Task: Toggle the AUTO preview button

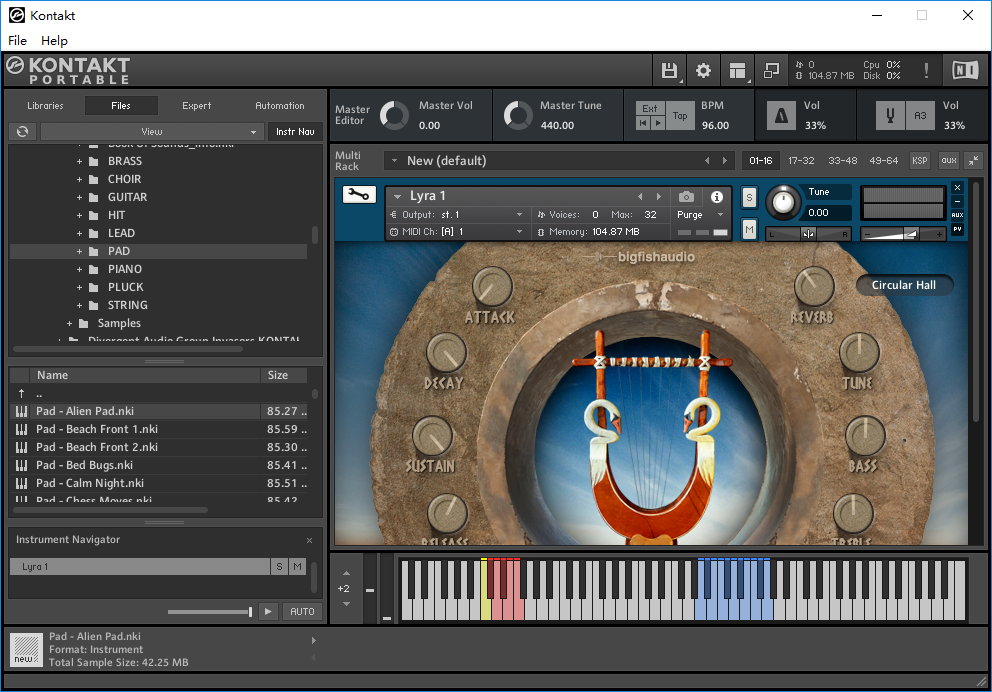Action: [x=302, y=612]
